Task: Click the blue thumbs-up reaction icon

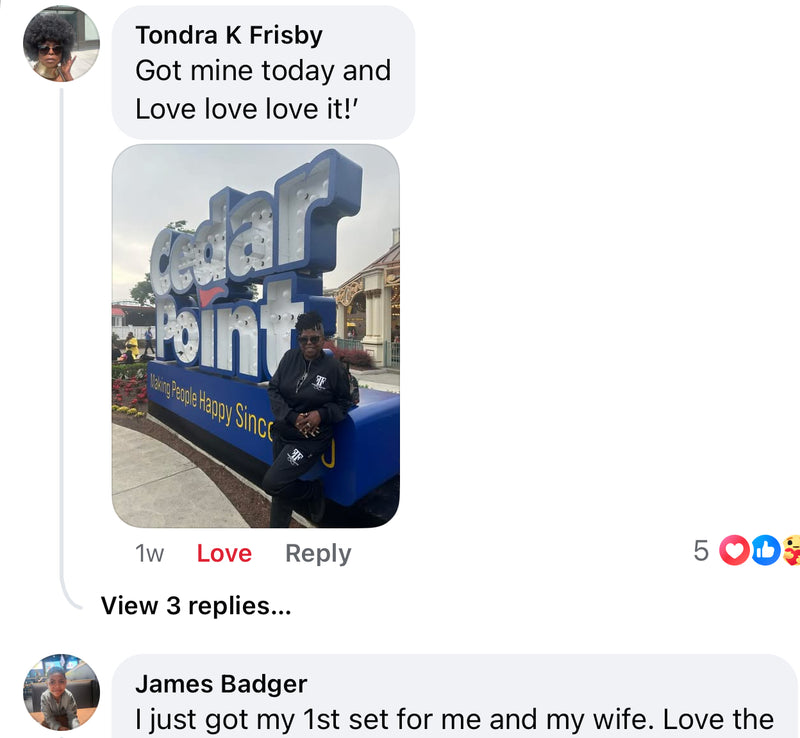Action: tap(764, 550)
